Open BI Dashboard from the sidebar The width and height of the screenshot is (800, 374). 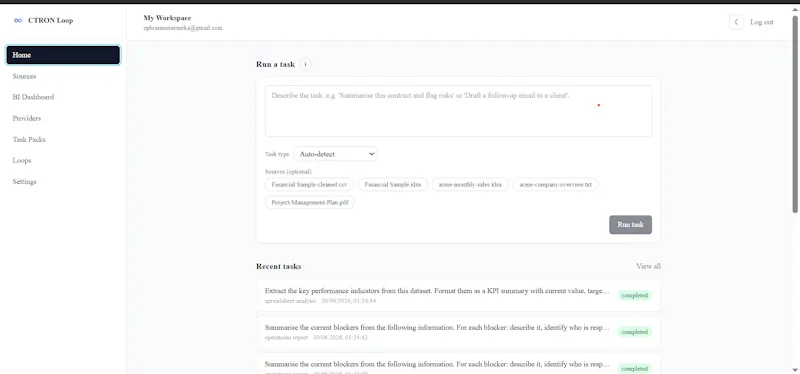33,97
